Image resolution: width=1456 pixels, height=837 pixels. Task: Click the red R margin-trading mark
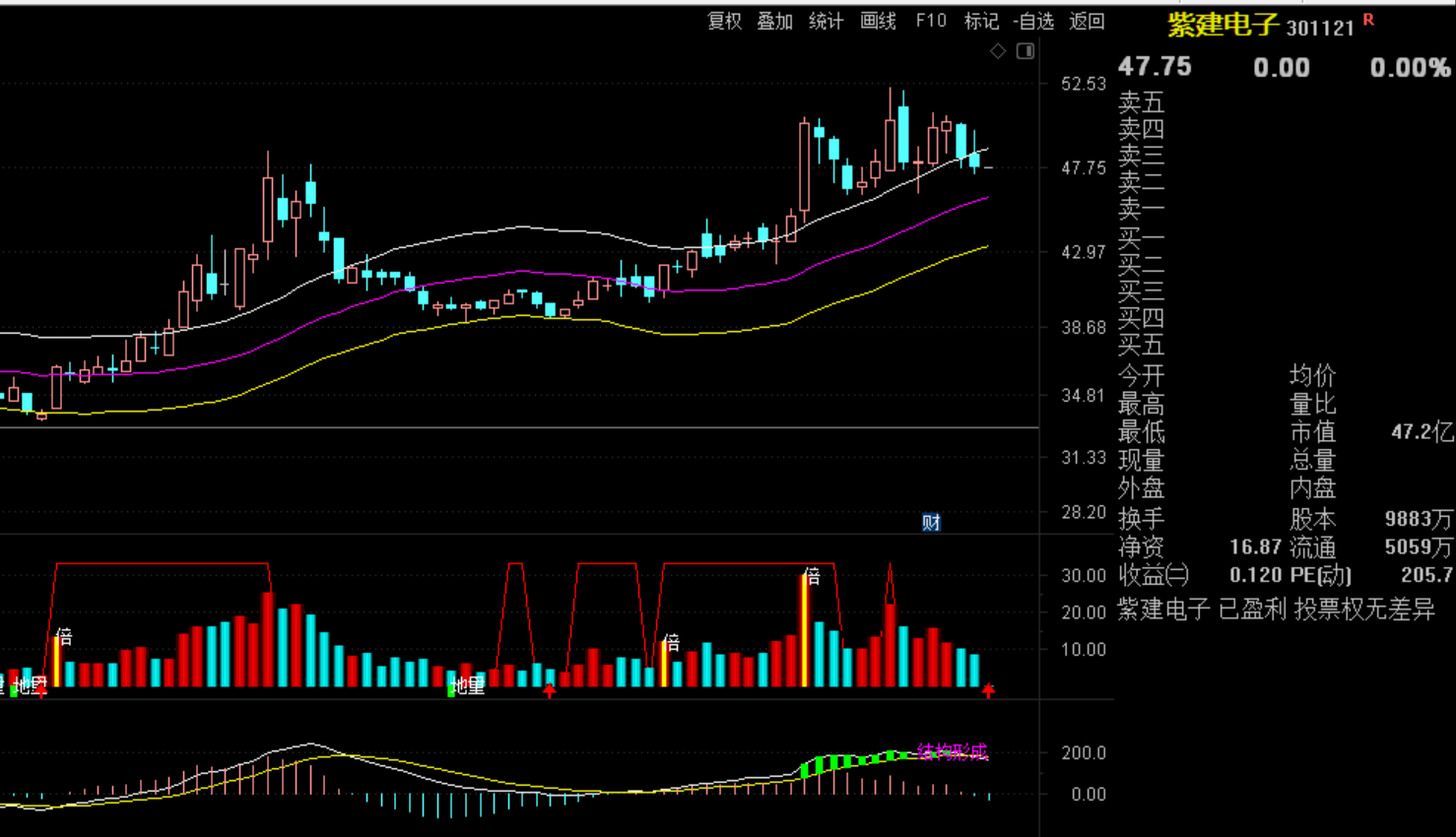1368,20
